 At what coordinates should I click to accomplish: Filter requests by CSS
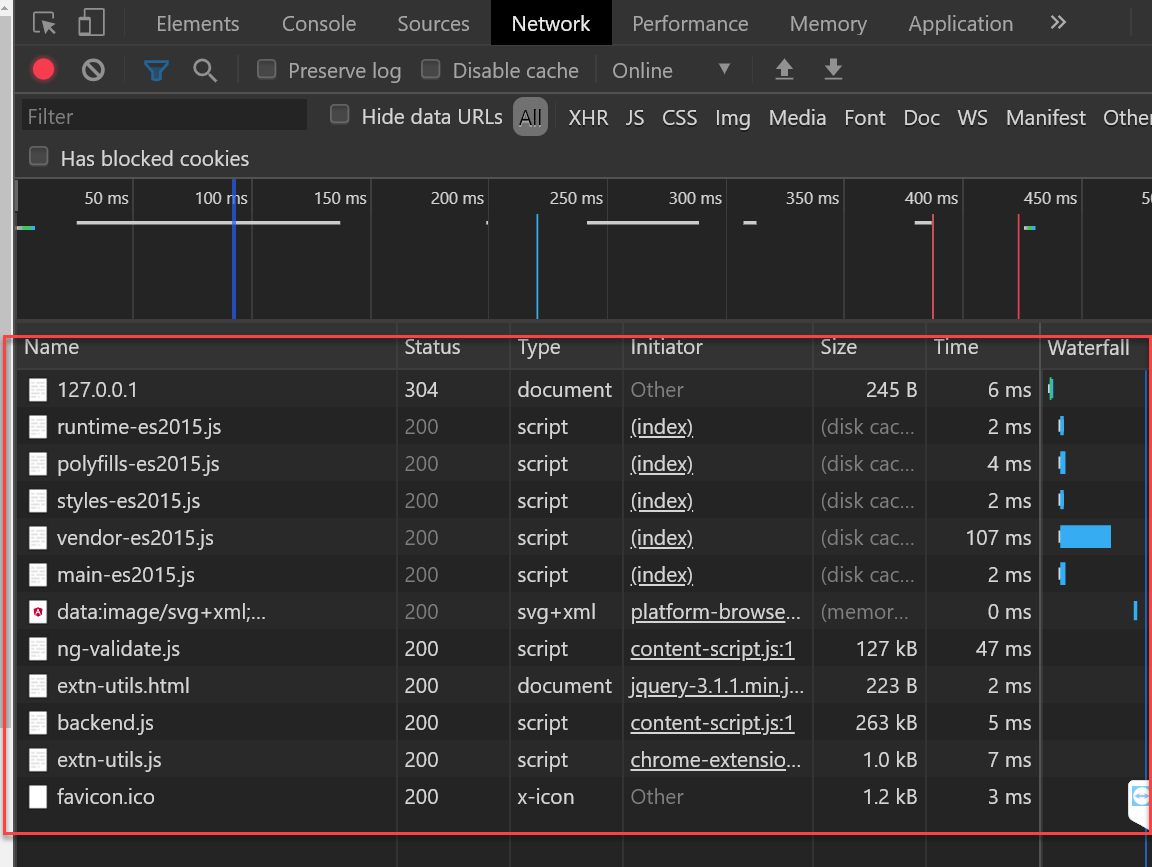[680, 118]
